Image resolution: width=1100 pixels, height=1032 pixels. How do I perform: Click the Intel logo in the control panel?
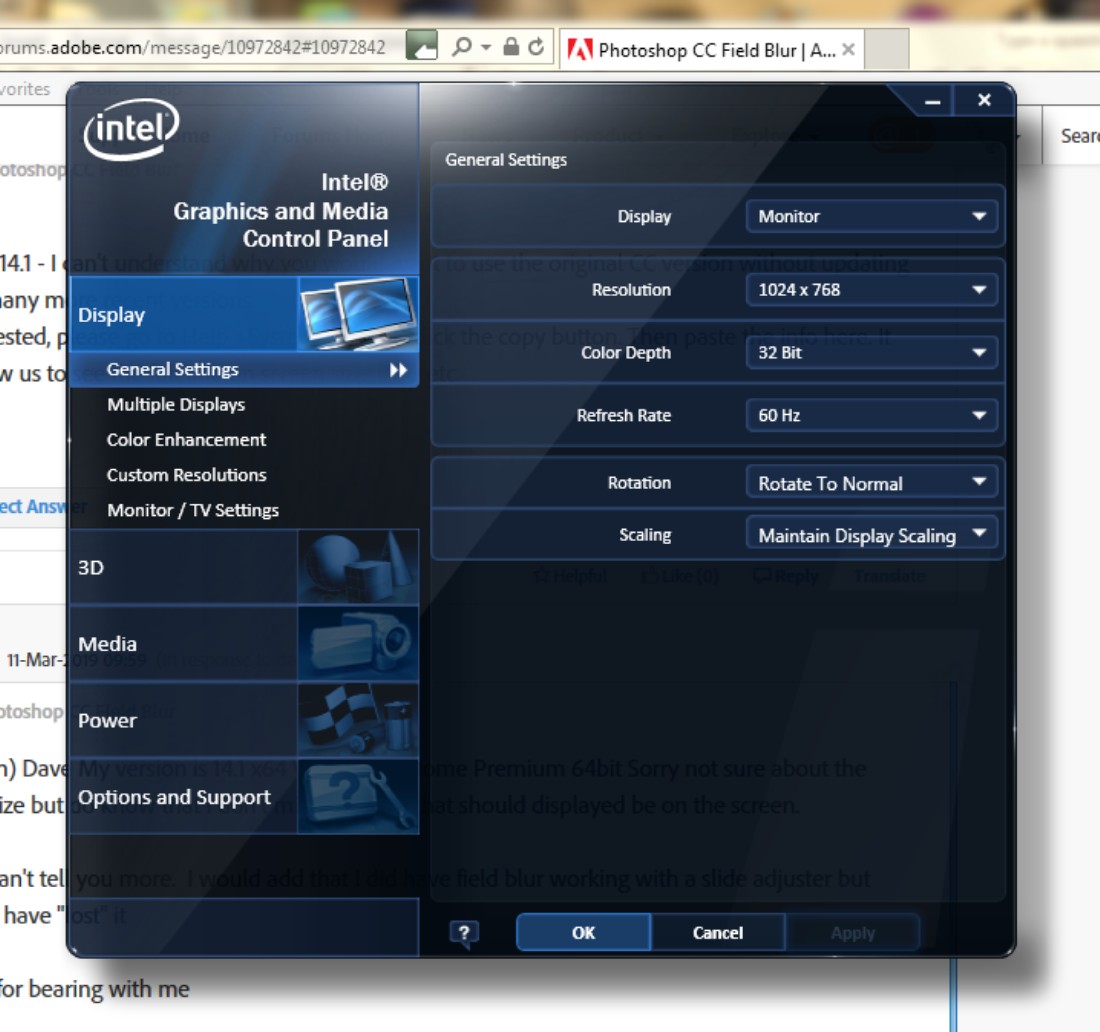pos(131,129)
